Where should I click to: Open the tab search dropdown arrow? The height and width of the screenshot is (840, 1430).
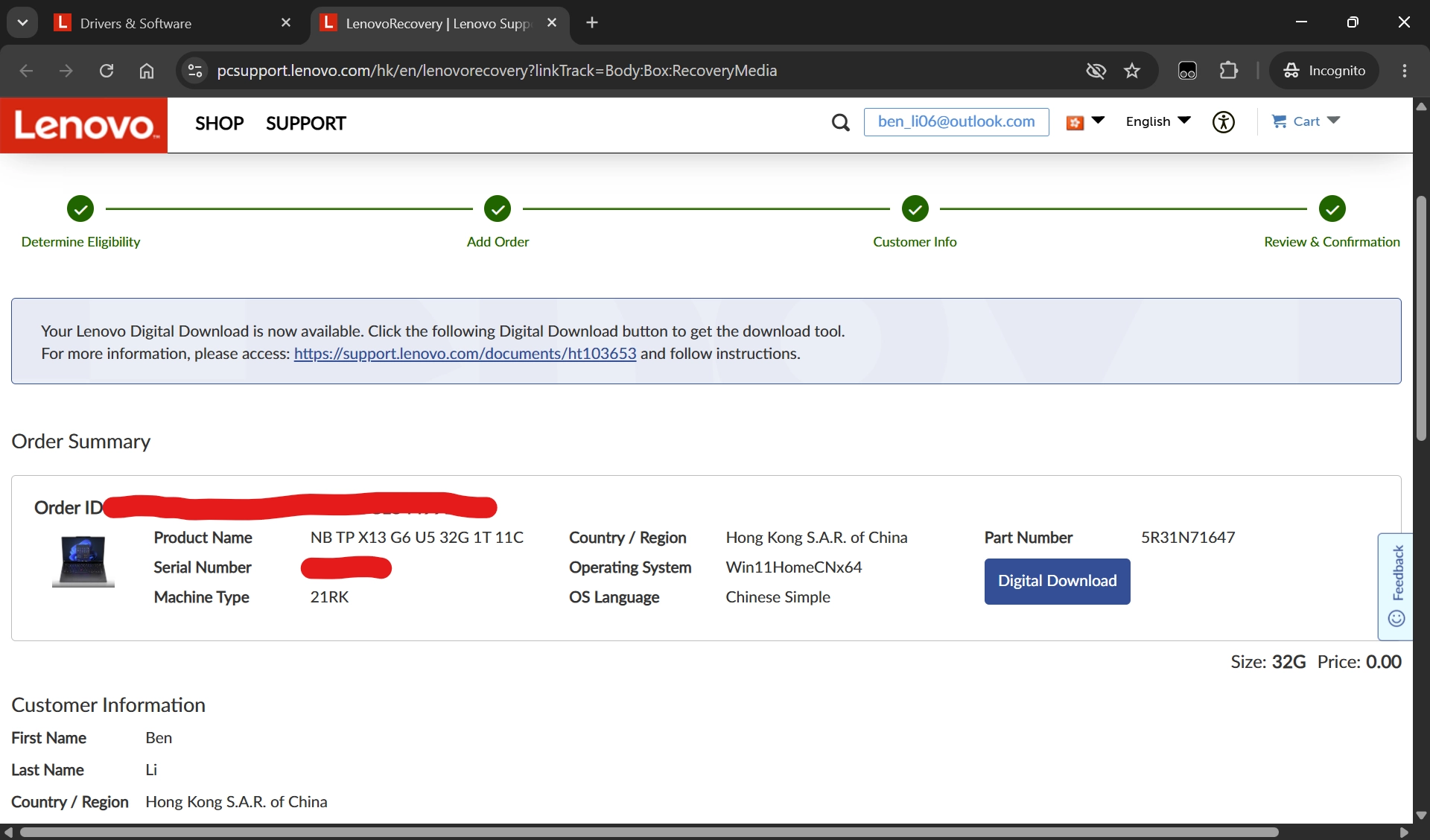pos(22,23)
